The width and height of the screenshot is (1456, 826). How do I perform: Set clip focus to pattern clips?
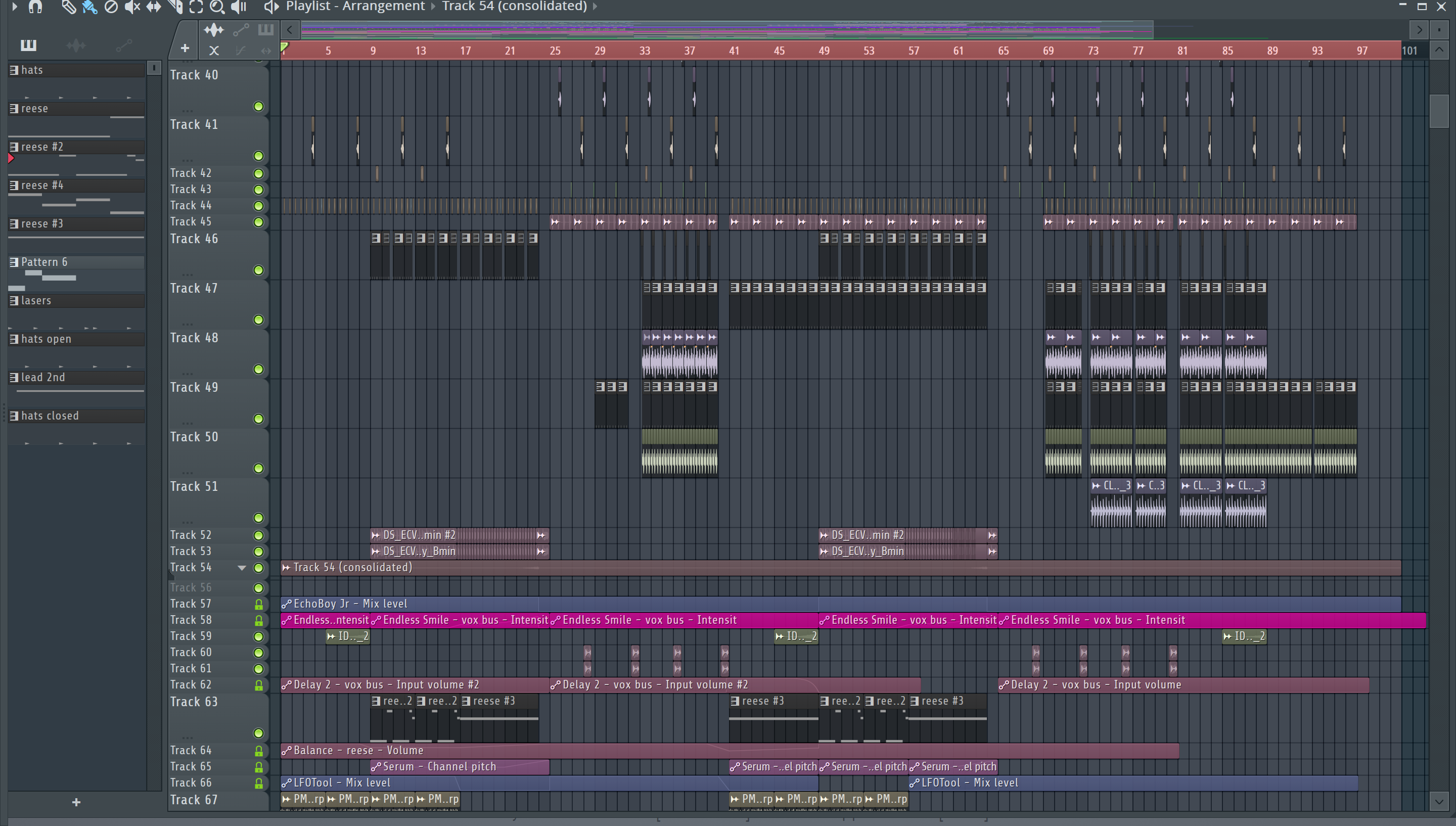pyautogui.click(x=265, y=29)
